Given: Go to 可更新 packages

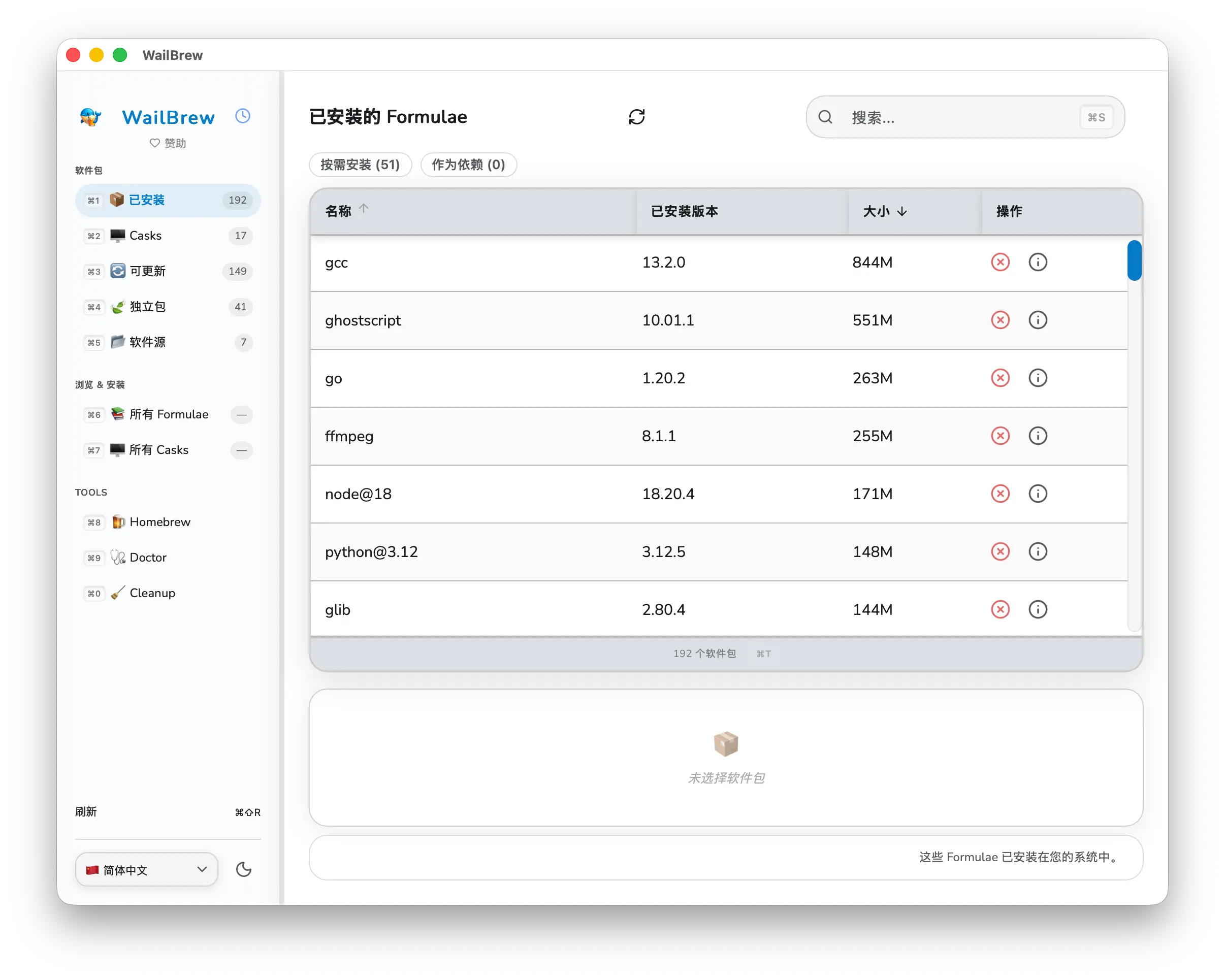Looking at the screenshot, I should click(x=168, y=272).
